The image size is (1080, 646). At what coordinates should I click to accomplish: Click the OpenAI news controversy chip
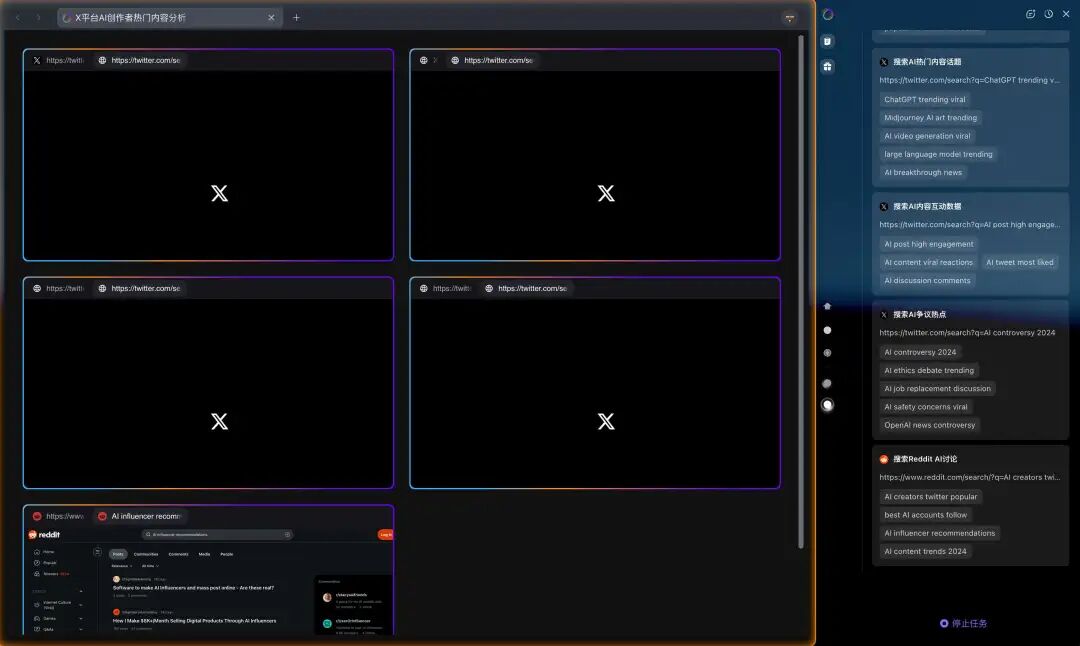coord(929,425)
